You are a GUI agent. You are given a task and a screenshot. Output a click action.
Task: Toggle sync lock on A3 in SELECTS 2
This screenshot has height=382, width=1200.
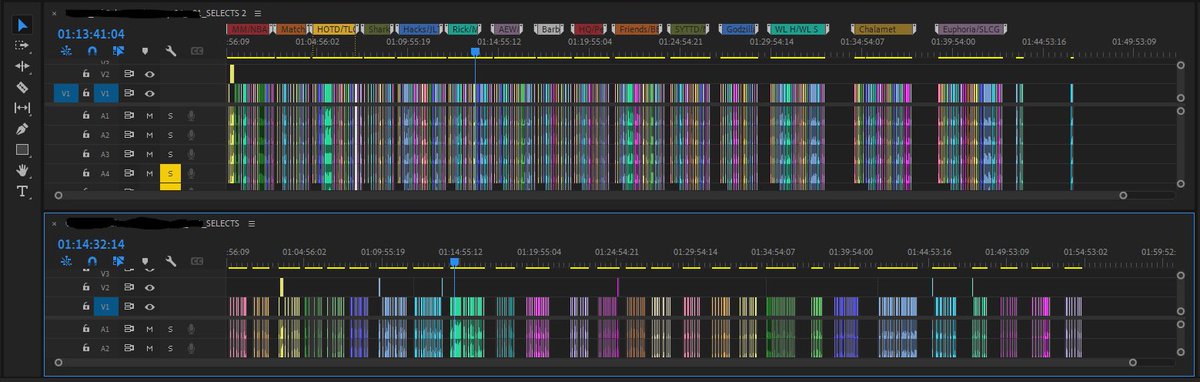pyautogui.click(x=129, y=154)
